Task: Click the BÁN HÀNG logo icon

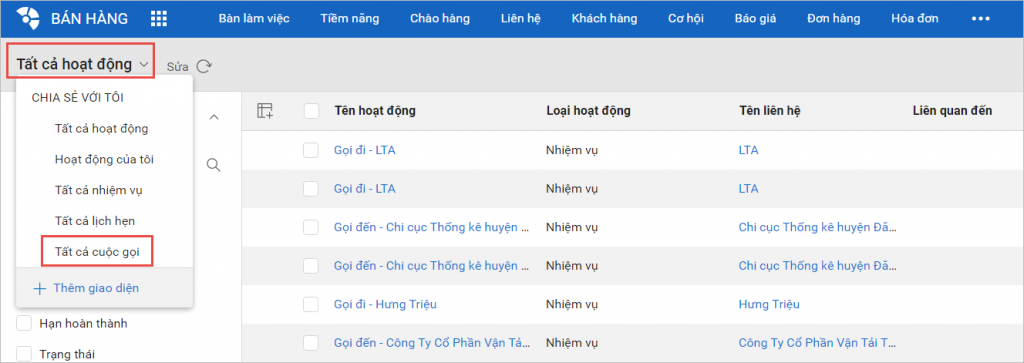Action: tap(29, 18)
